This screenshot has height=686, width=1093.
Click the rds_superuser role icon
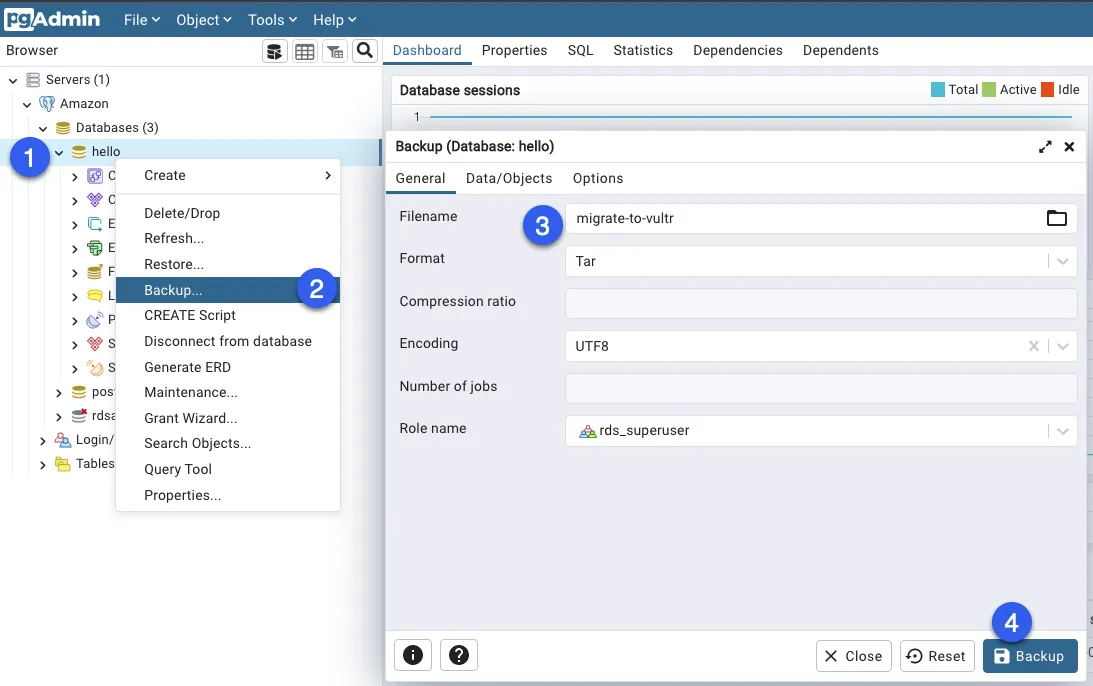coord(588,431)
